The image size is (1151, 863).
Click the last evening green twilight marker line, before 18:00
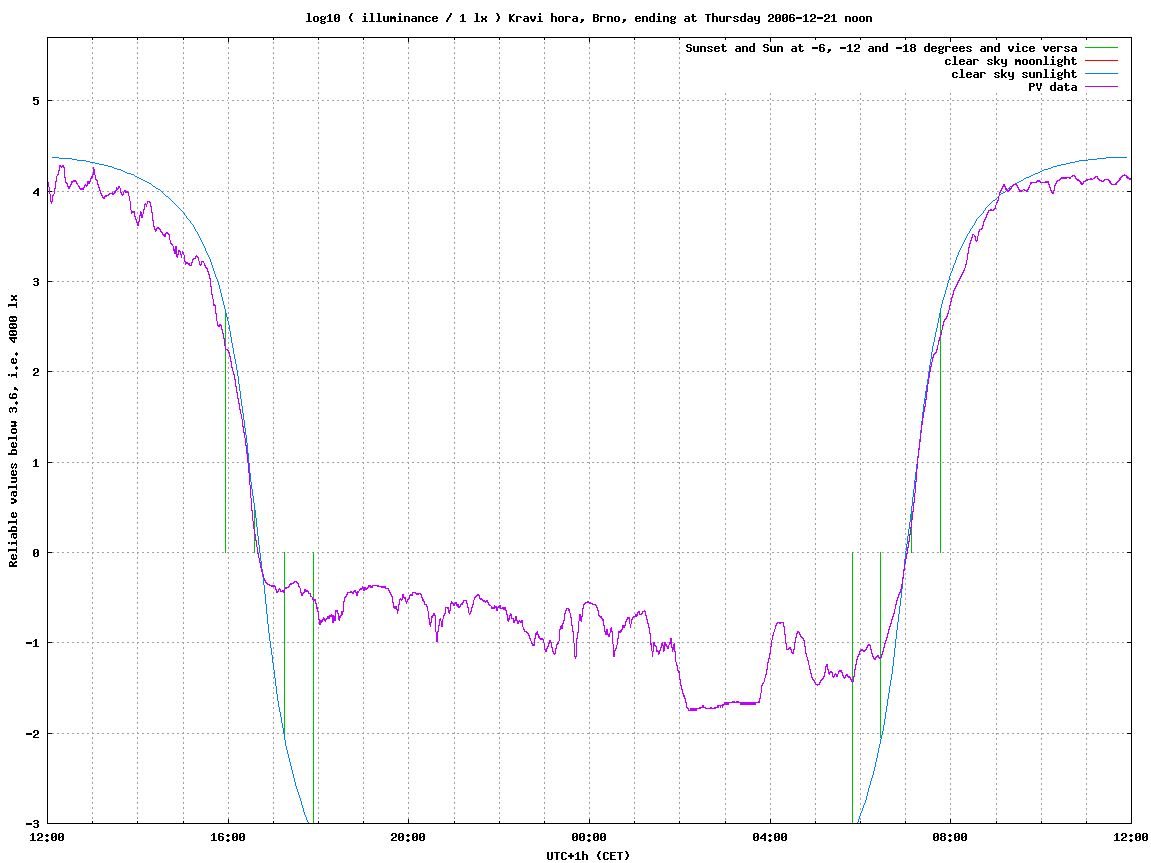coord(313,688)
